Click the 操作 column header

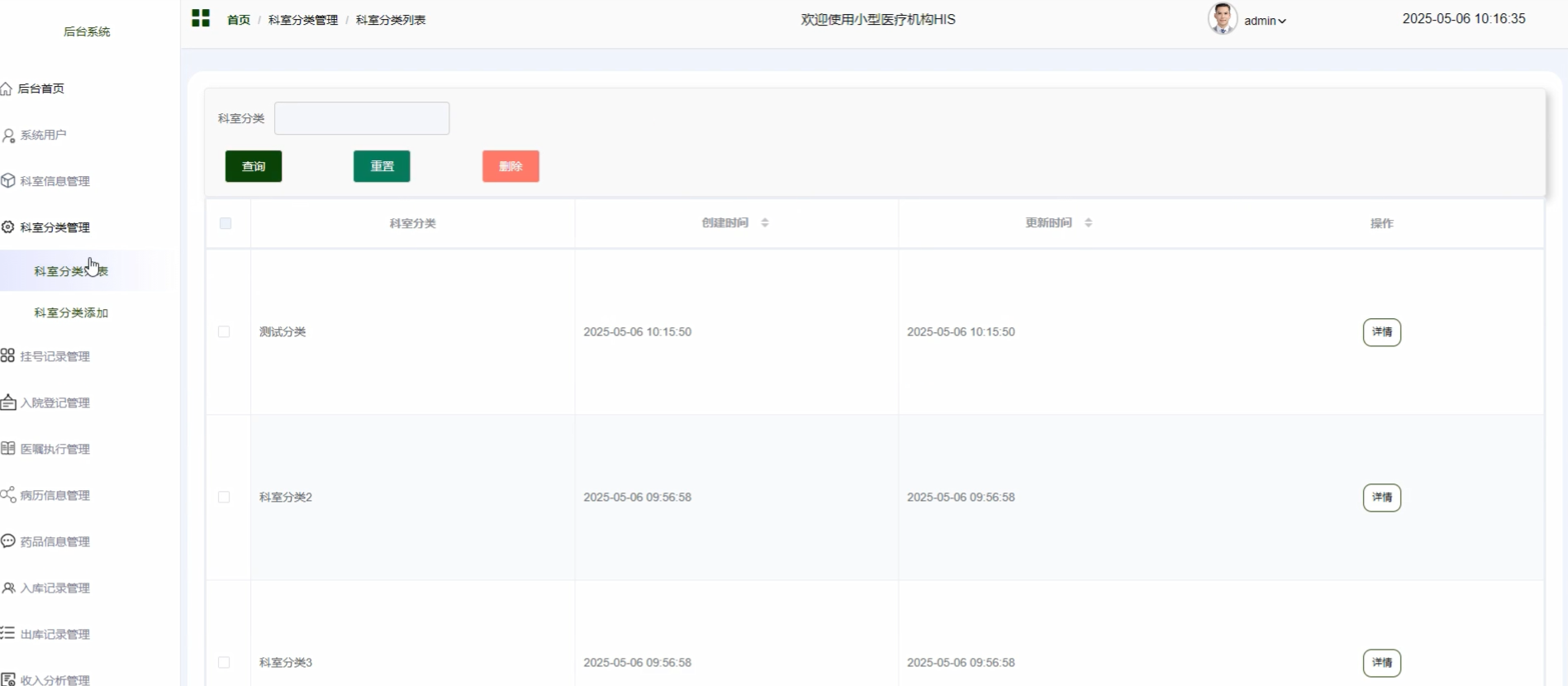(1381, 223)
